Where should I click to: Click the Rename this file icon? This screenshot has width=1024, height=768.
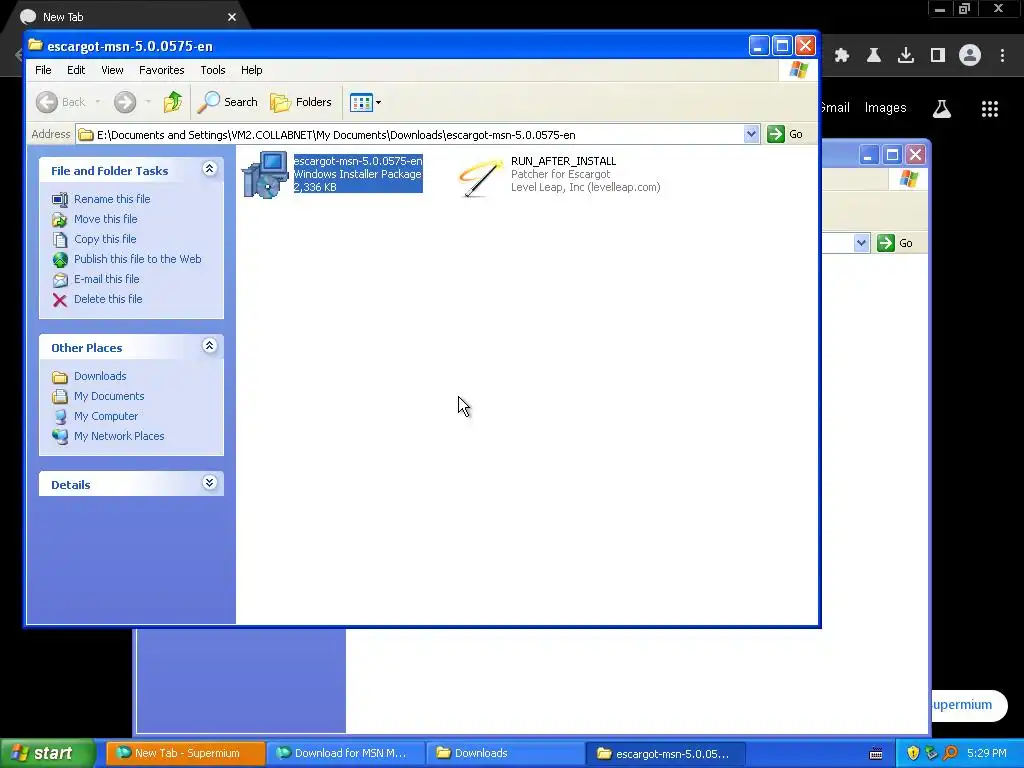[x=60, y=199]
